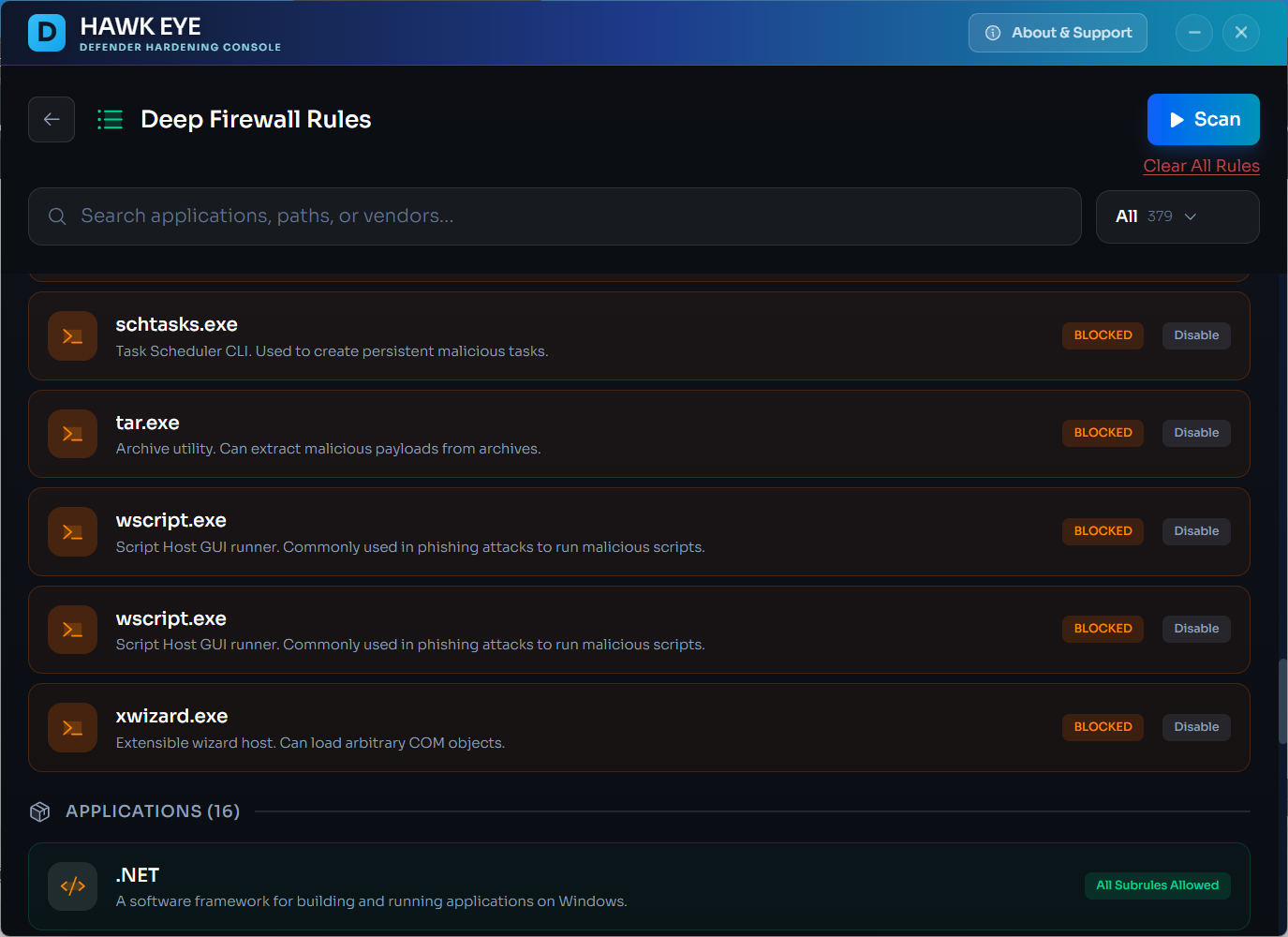1288x937 pixels.
Task: Click the All Subrules Allowed badge
Action: (x=1157, y=885)
